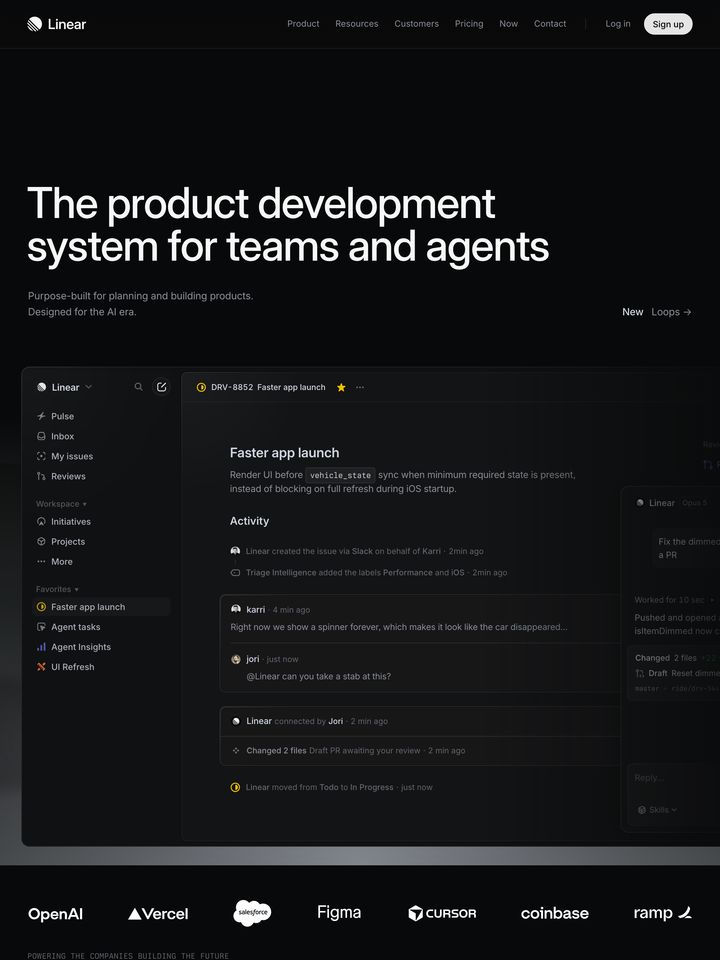Click the Linear agent avatar in the connected row
The image size is (720, 960).
[x=236, y=721]
